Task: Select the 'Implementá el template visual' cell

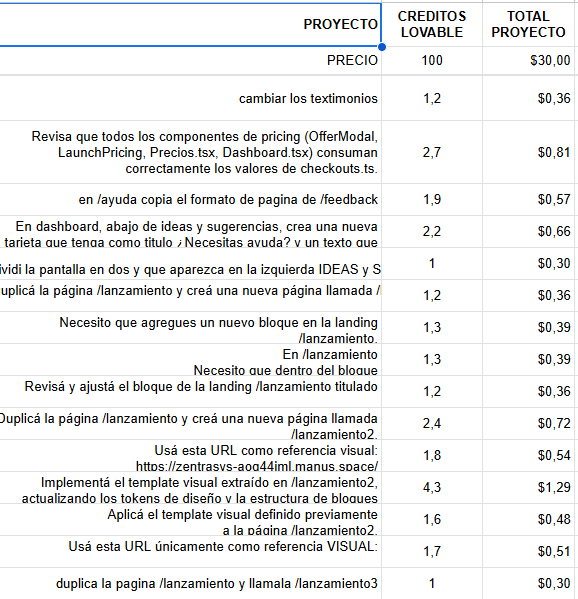Action: [190, 488]
